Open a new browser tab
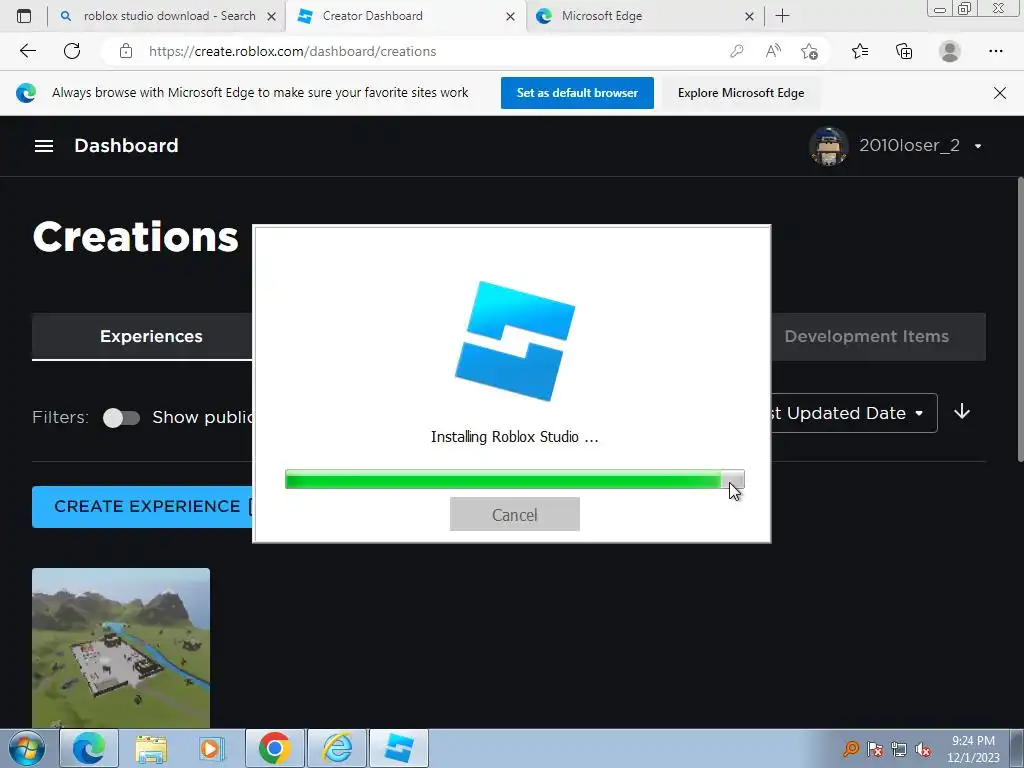1024x768 pixels. 782,16
